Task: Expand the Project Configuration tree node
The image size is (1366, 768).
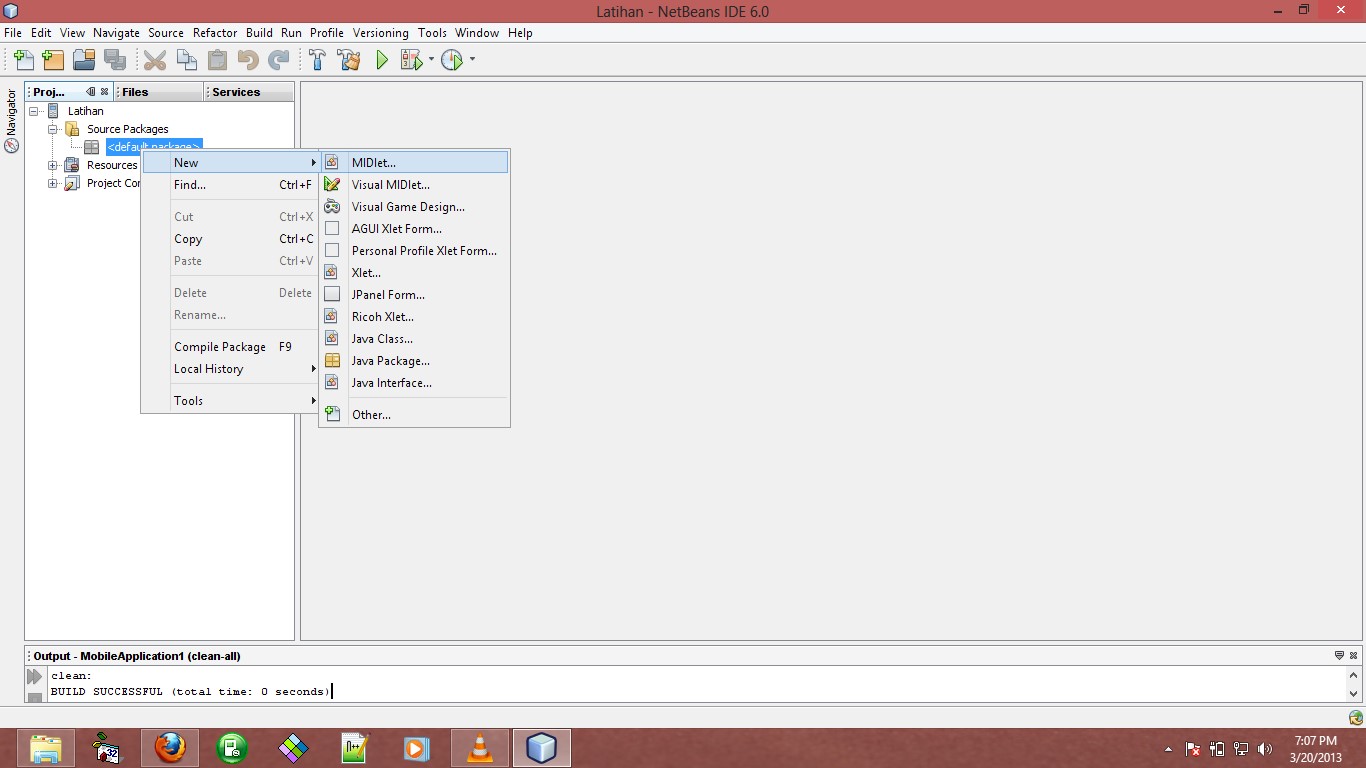Action: [52, 183]
